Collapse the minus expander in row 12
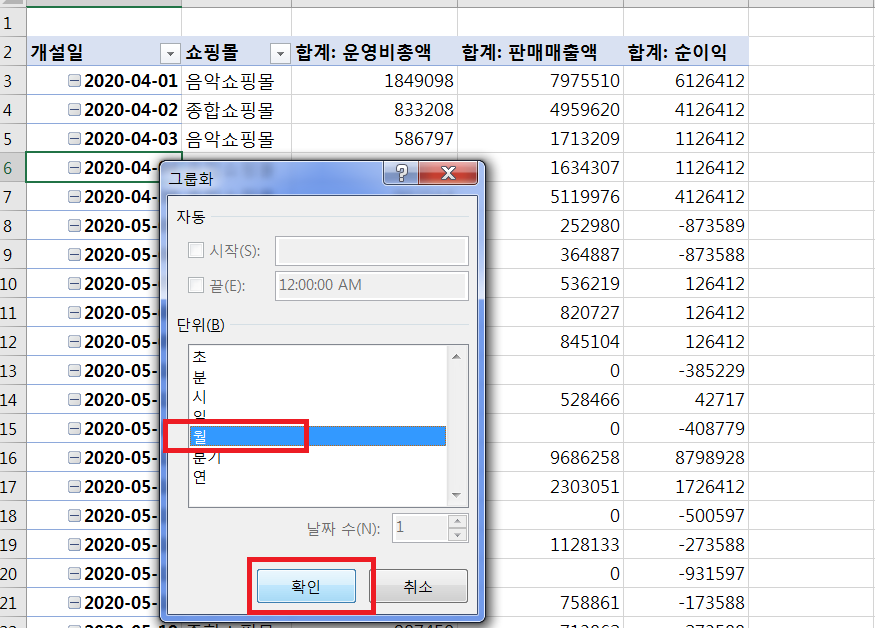This screenshot has height=628, width=875. coord(74,342)
